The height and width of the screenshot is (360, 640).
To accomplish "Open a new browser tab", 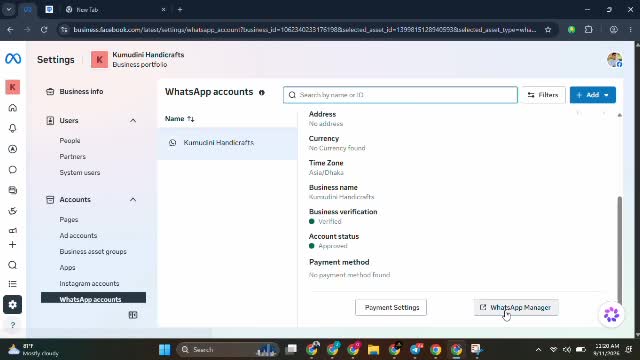I will 180,9.
